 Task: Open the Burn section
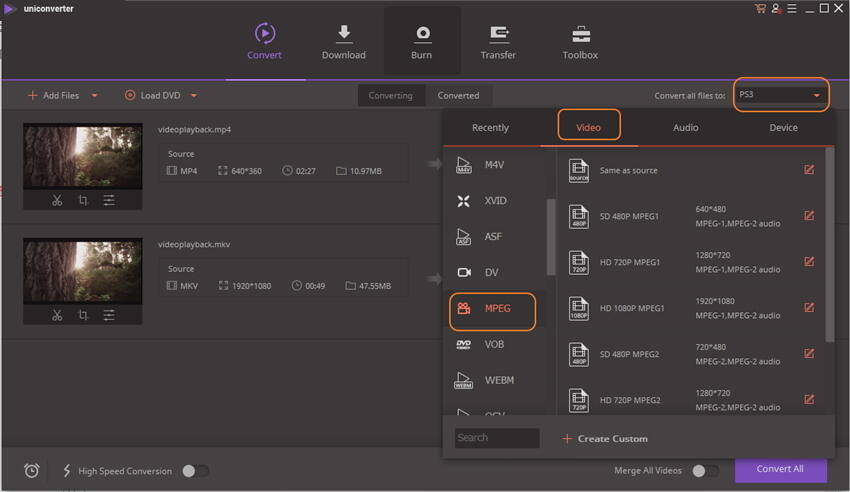422,41
